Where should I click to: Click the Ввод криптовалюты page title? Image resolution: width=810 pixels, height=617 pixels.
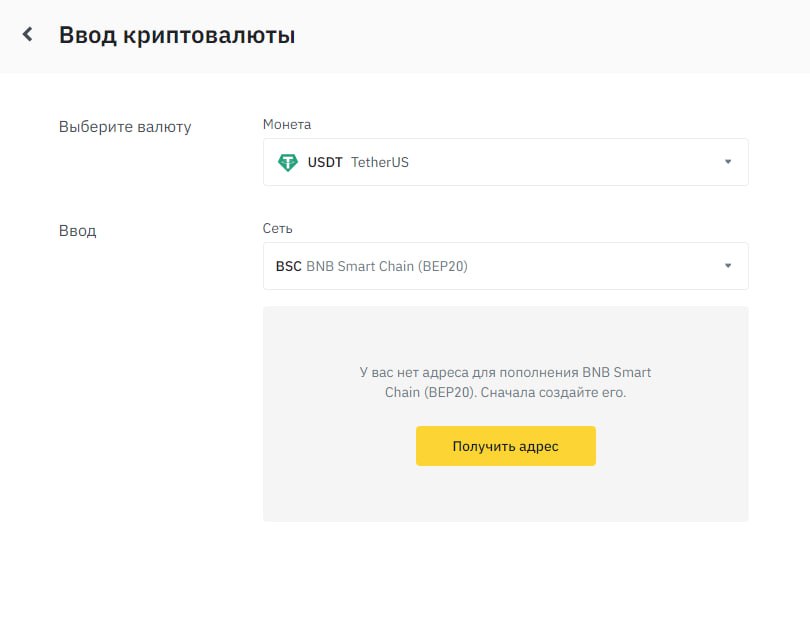pos(177,35)
